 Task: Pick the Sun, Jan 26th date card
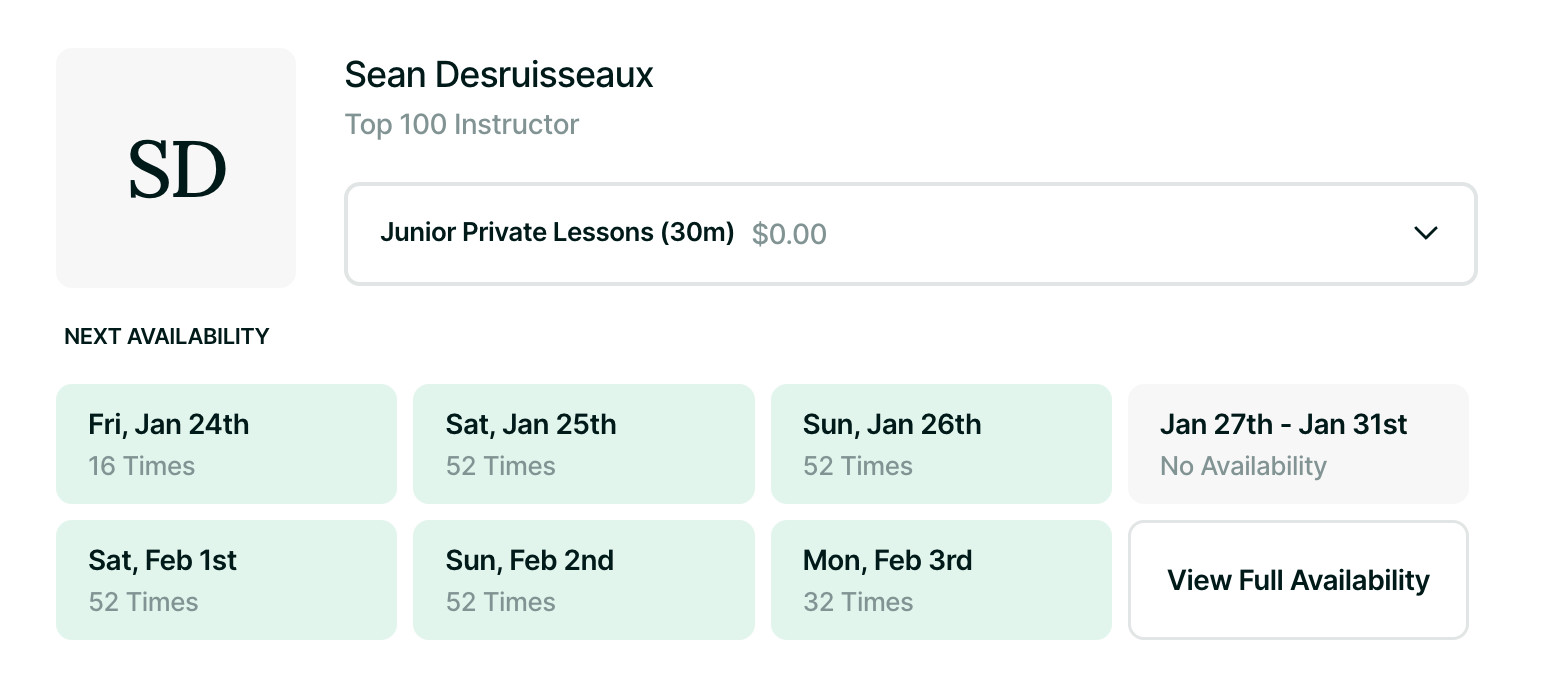coord(941,443)
